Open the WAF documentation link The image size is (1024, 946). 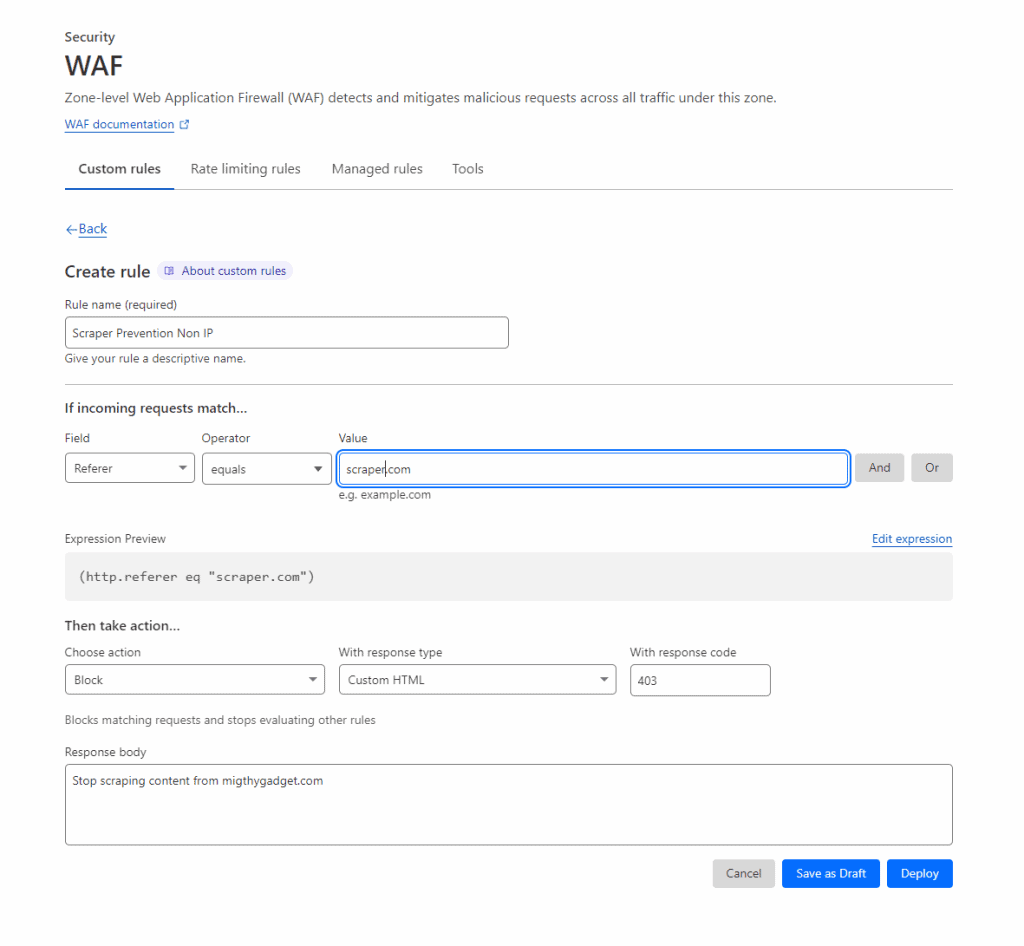pos(119,125)
